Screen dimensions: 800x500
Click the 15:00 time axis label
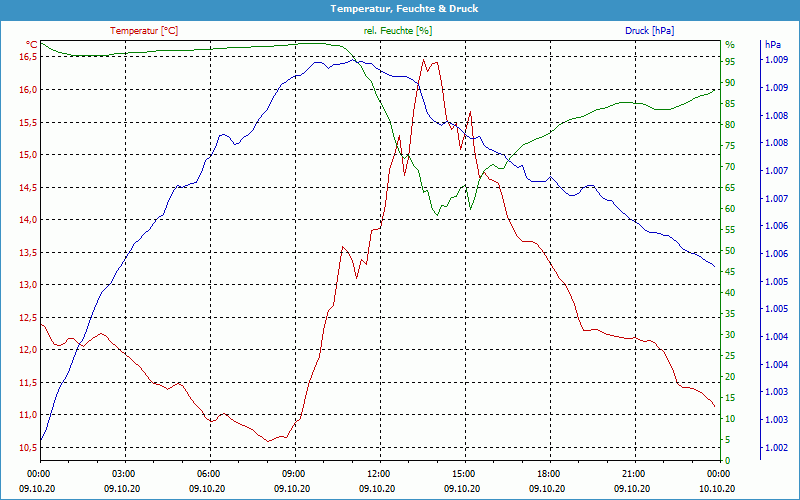coord(464,473)
